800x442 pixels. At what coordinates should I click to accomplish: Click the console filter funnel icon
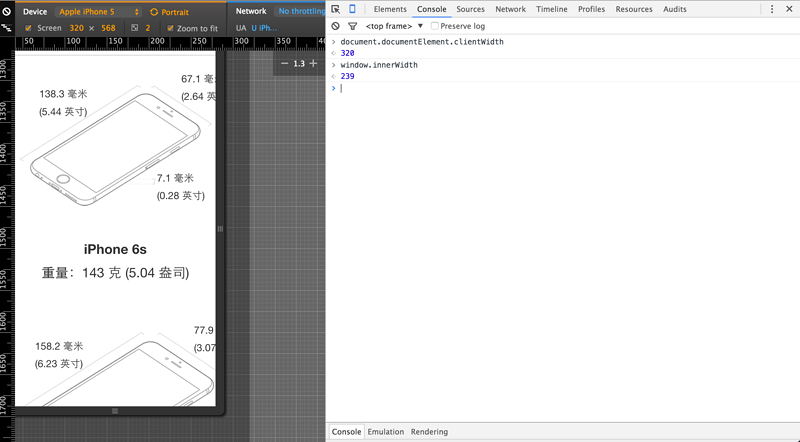[353, 26]
